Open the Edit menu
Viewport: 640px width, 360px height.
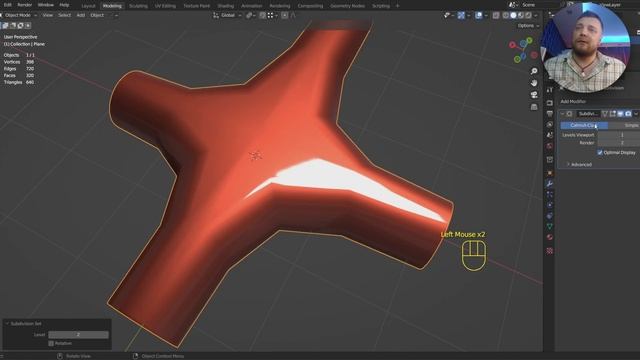(x=7, y=5)
